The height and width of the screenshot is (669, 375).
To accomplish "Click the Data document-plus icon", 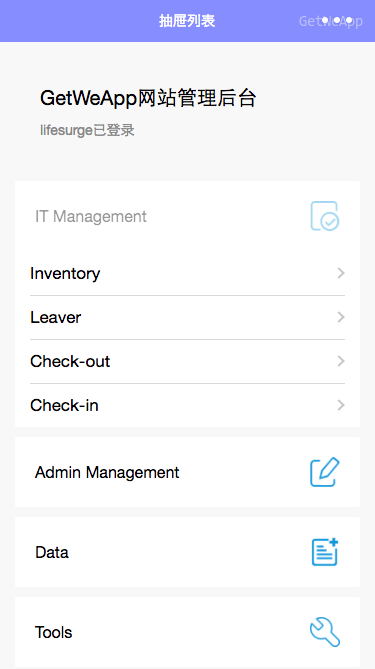I will click(x=325, y=552).
